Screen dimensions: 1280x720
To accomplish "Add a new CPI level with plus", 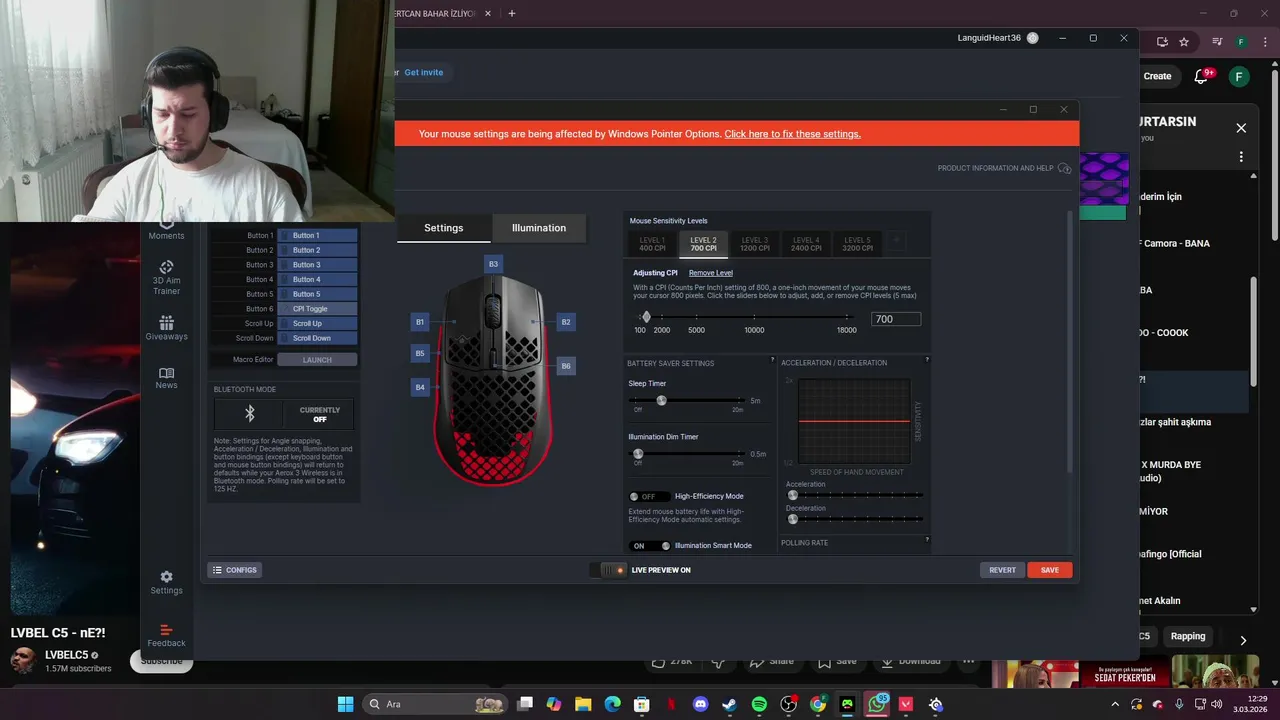I will [x=897, y=241].
